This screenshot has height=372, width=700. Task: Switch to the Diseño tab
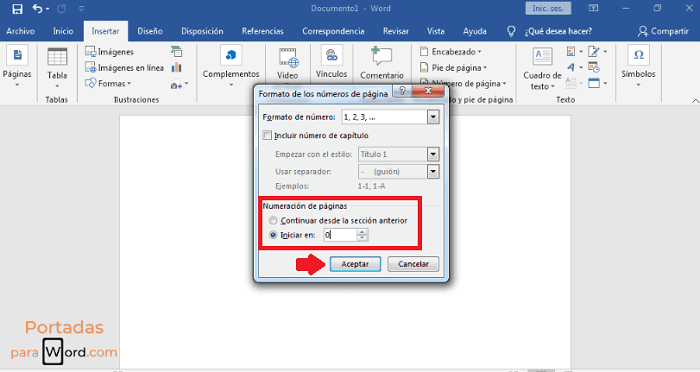point(150,31)
